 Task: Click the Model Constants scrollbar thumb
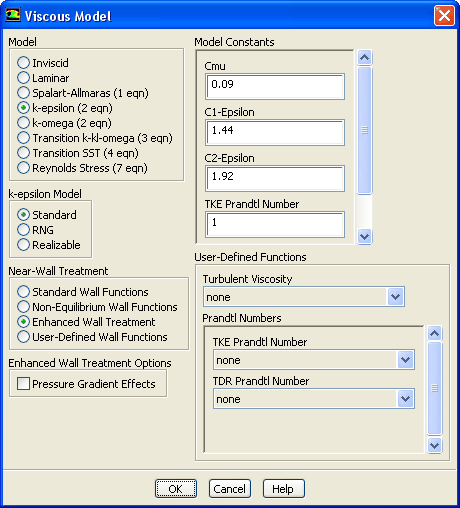click(x=364, y=130)
